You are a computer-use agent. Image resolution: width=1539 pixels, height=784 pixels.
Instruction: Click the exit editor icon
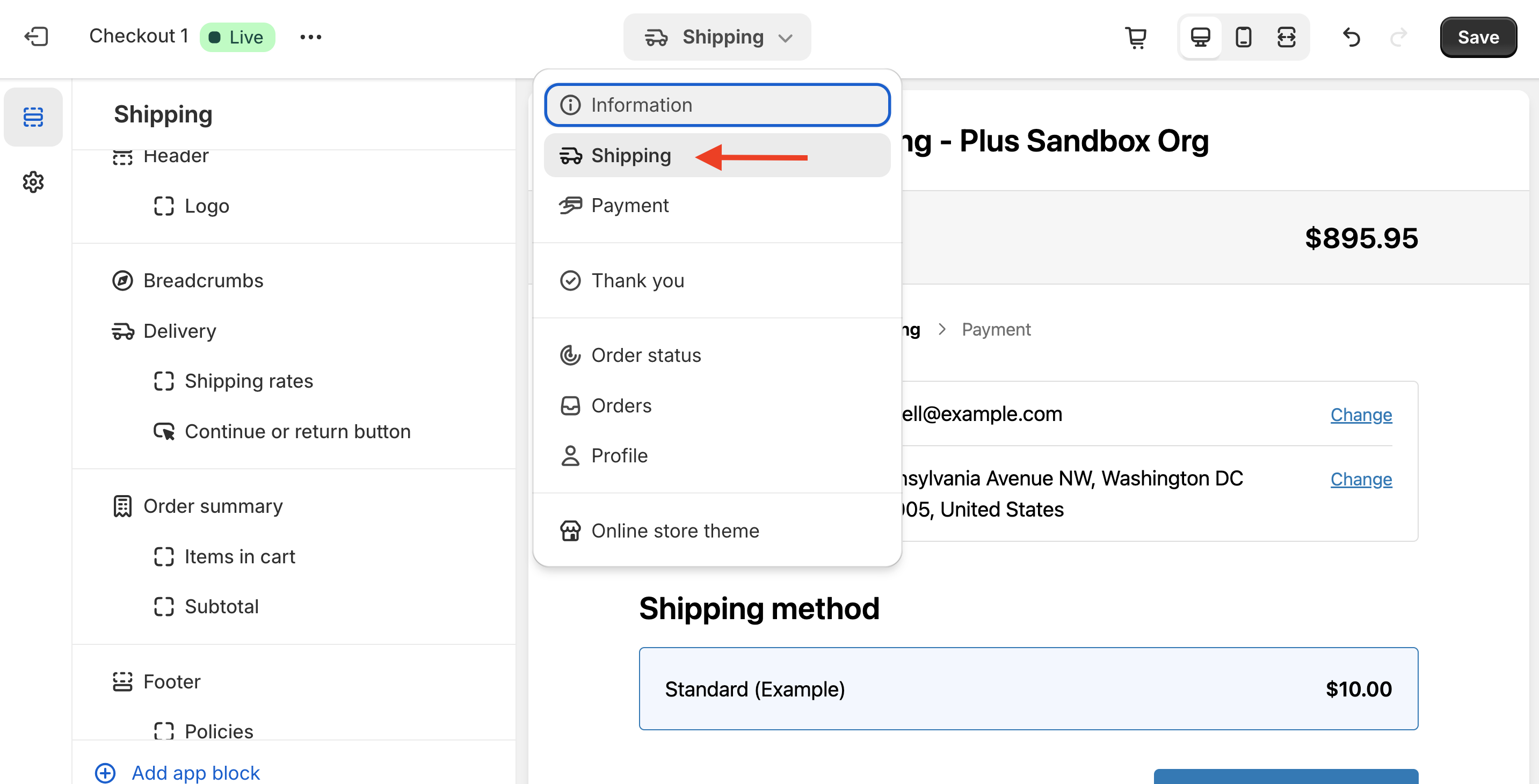(x=36, y=37)
